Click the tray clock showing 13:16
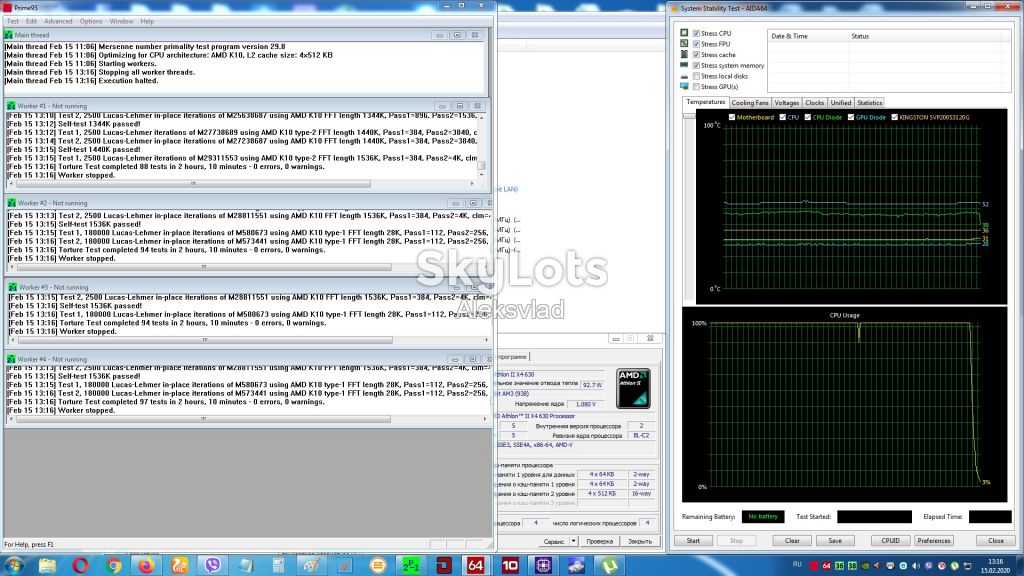Viewport: 1024px width, 576px height. click(996, 562)
